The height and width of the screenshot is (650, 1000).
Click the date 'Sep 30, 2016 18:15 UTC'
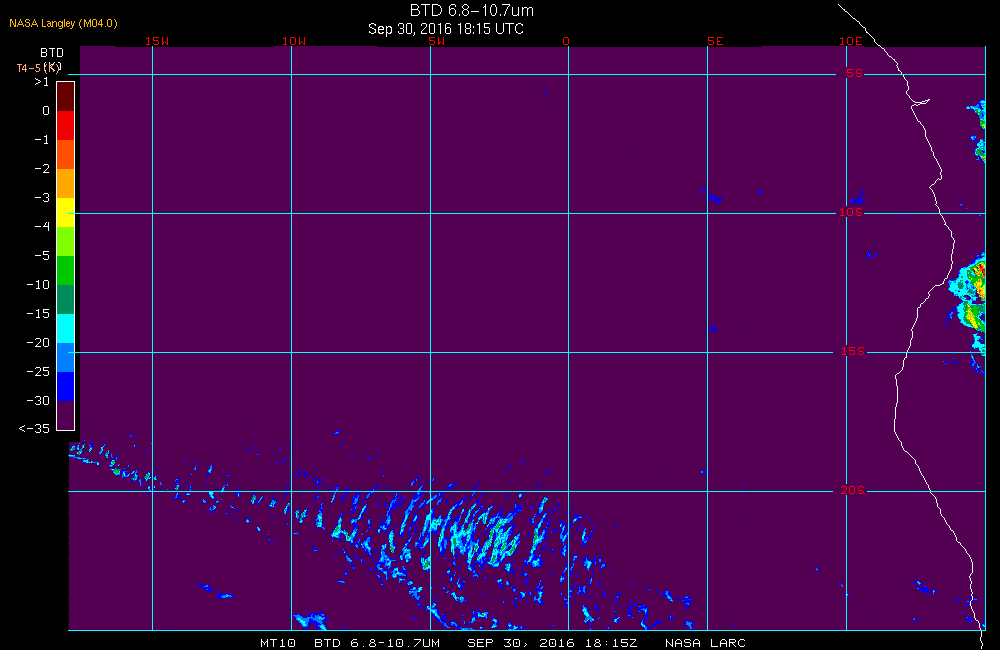(x=446, y=29)
